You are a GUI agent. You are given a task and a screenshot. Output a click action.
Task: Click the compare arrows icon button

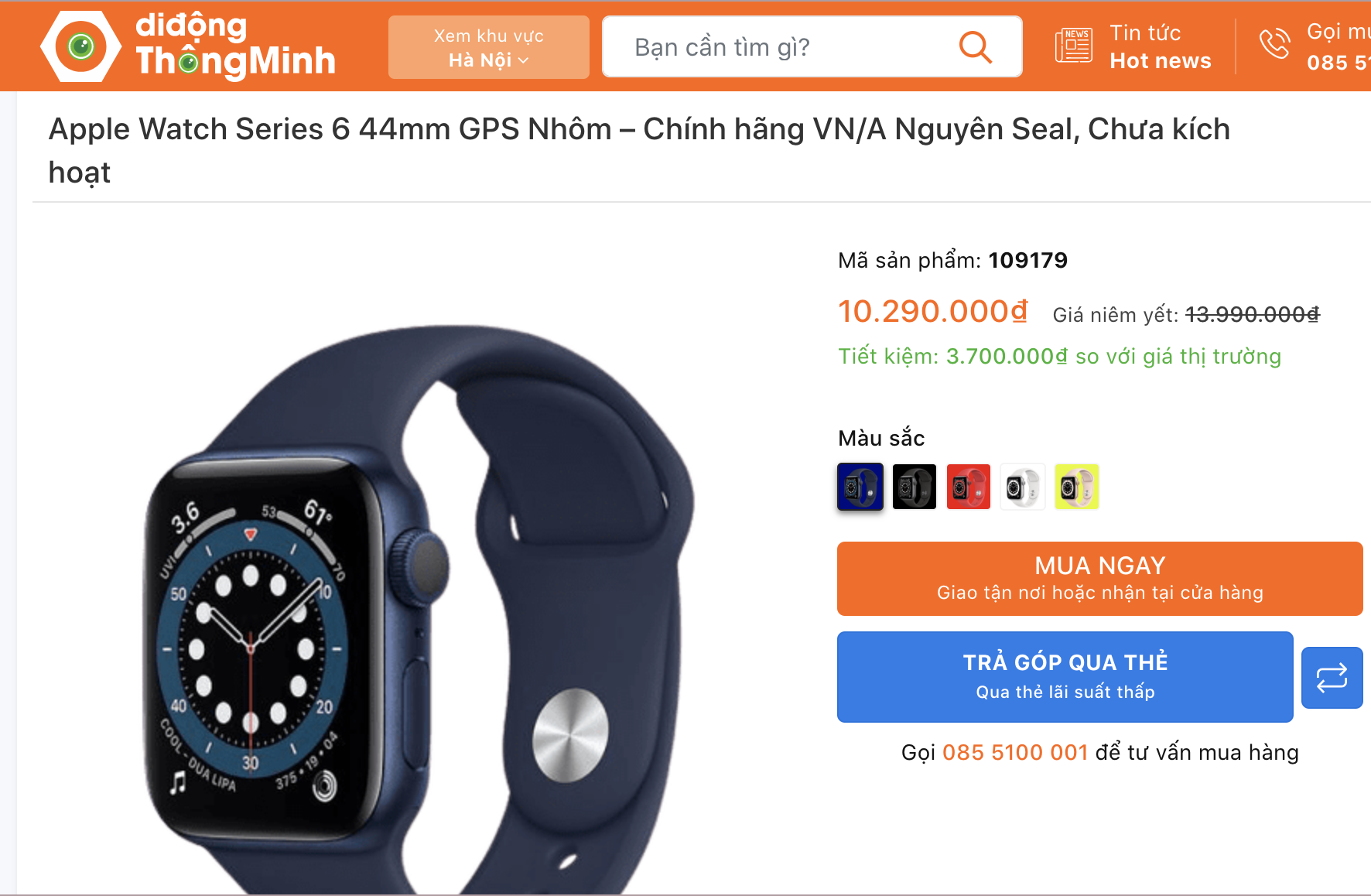point(1332,678)
